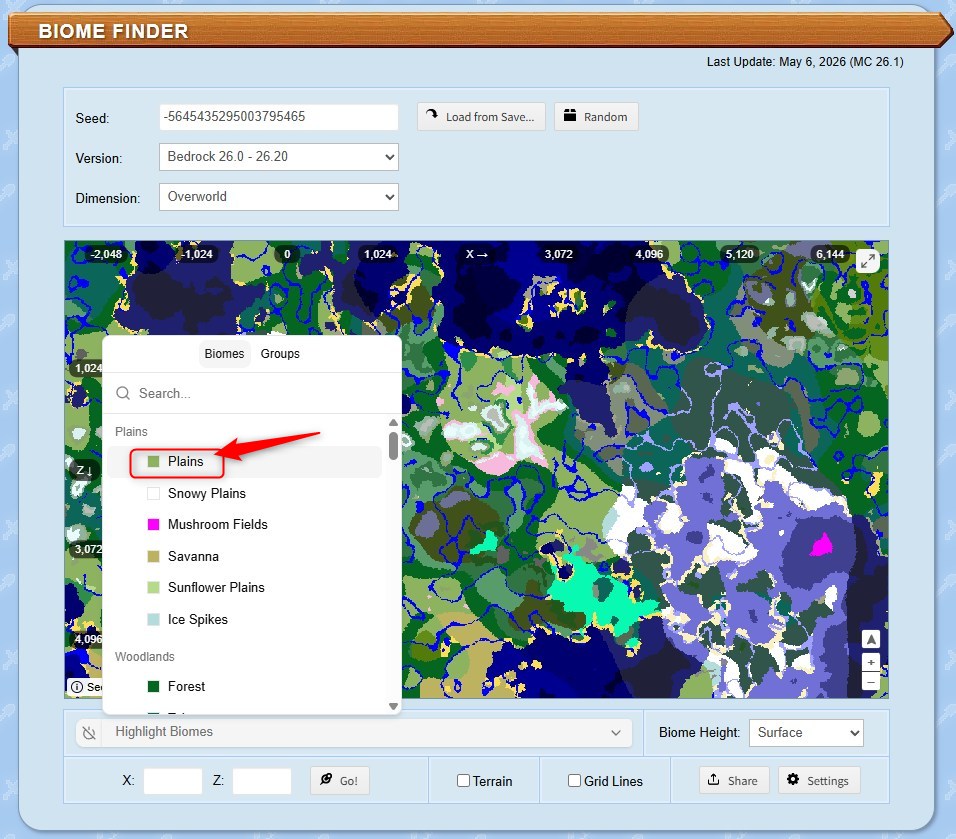The width and height of the screenshot is (956, 839).
Task: Switch to the Groups tab
Action: tap(280, 354)
